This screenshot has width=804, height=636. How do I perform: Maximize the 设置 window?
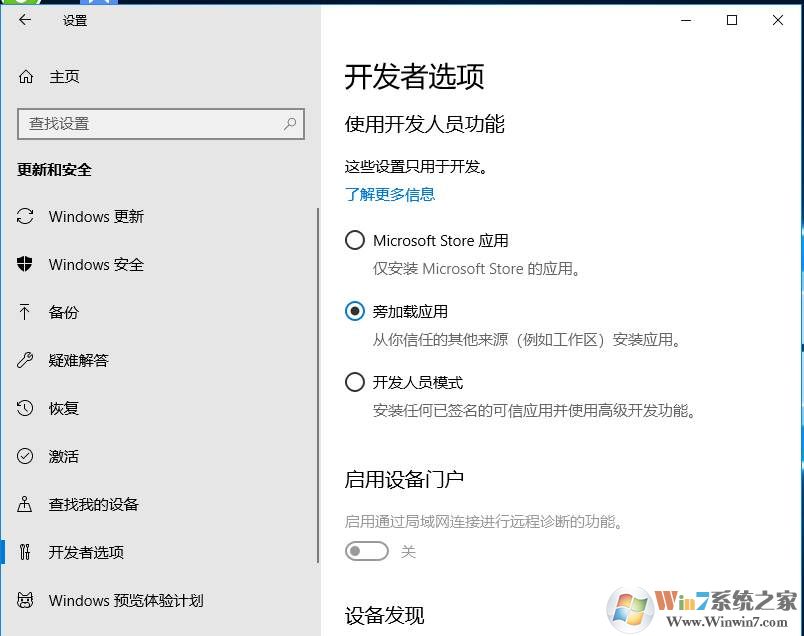[732, 20]
